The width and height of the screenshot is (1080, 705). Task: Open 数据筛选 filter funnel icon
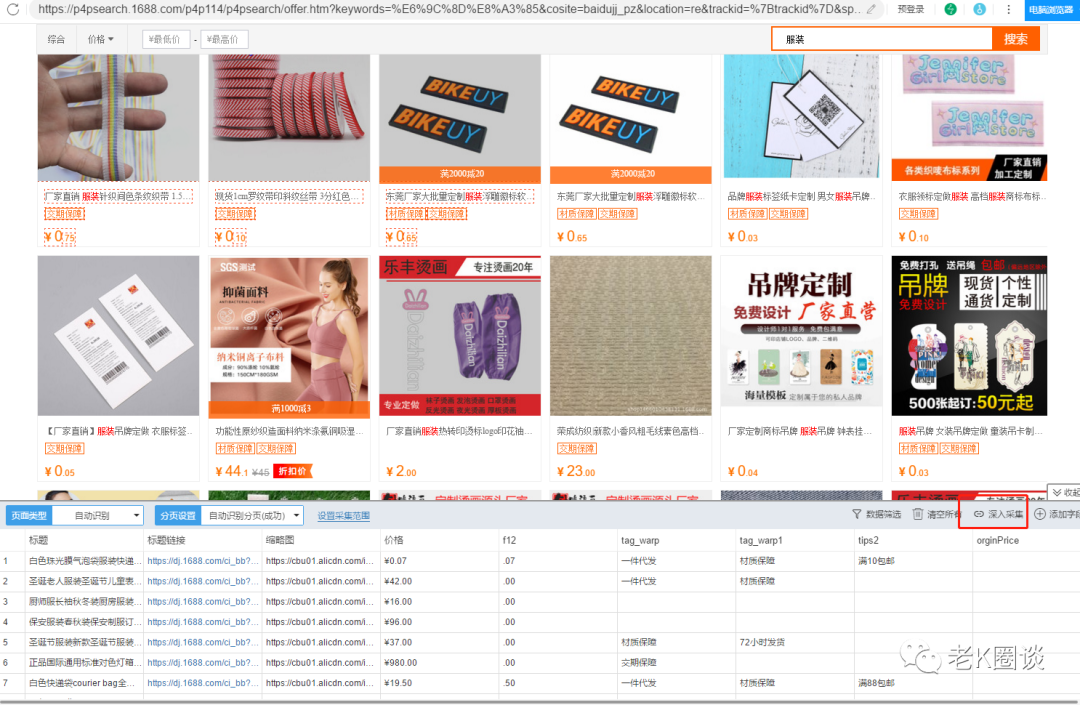857,514
